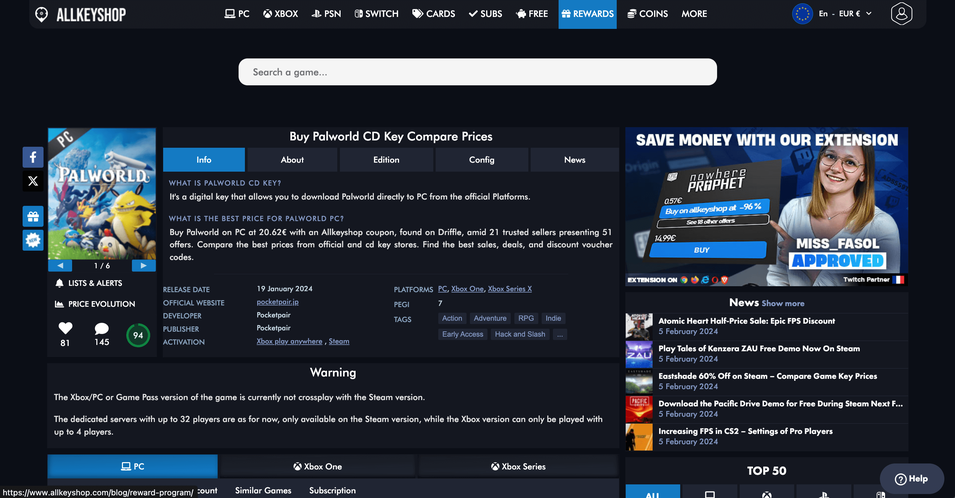Switch to the About tab
Image resolution: width=955 pixels, height=498 pixels.
coord(292,160)
